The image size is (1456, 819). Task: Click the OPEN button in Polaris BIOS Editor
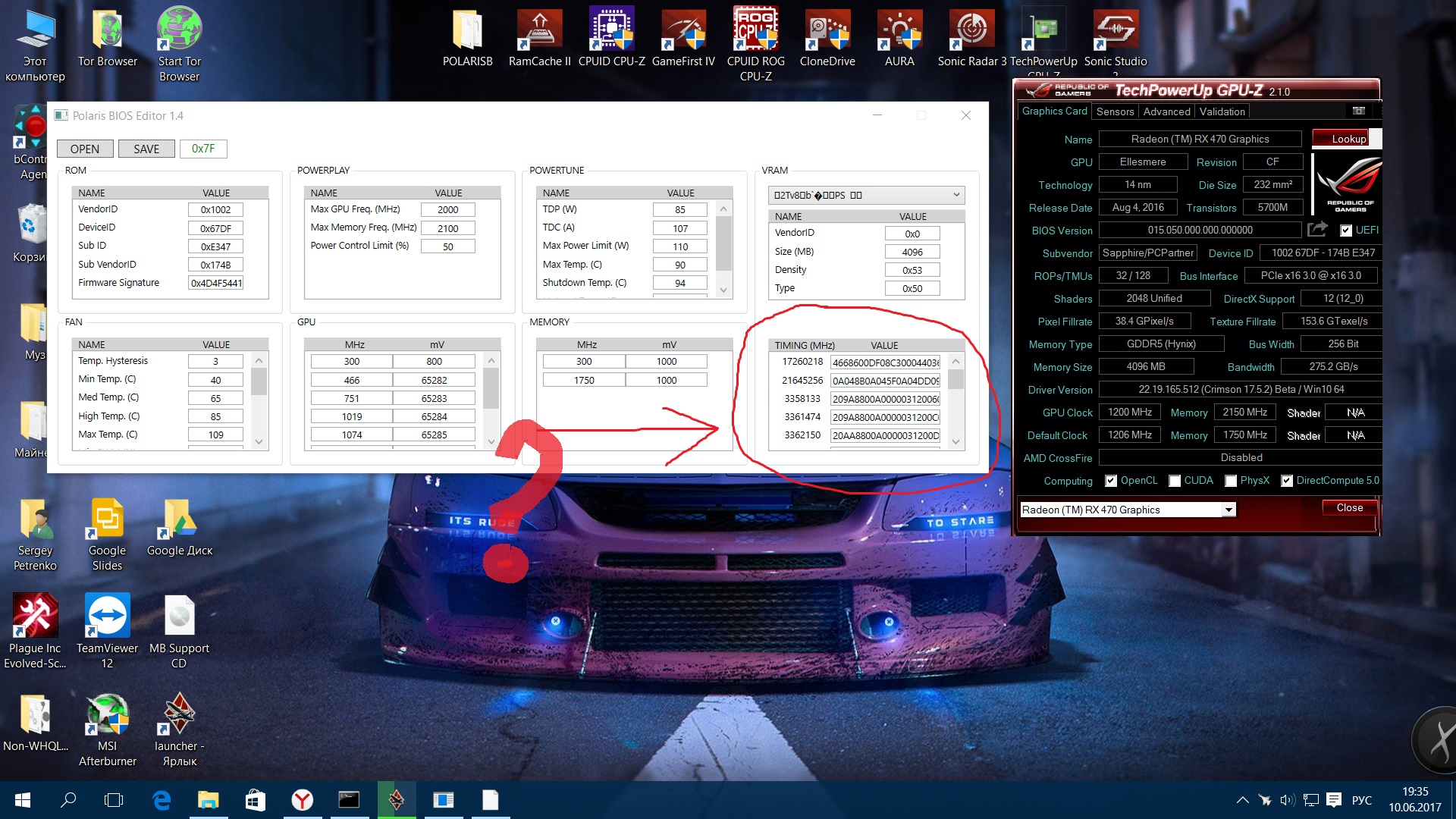(85, 148)
